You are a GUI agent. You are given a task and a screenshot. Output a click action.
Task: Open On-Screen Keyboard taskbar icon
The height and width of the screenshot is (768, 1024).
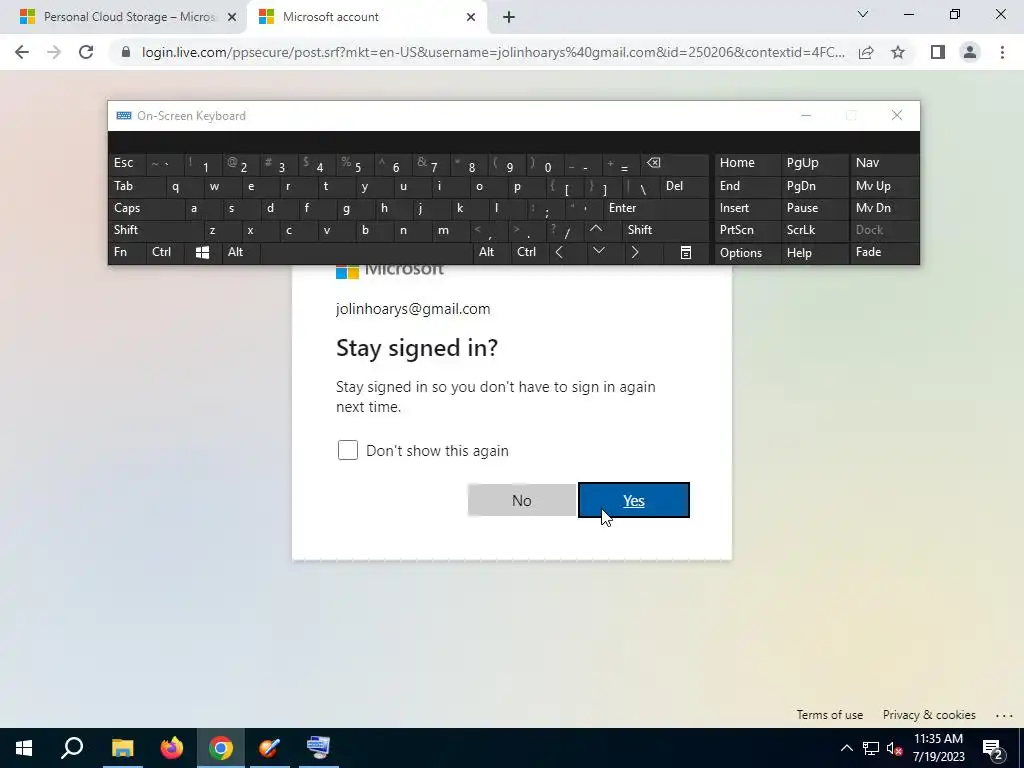(319, 748)
